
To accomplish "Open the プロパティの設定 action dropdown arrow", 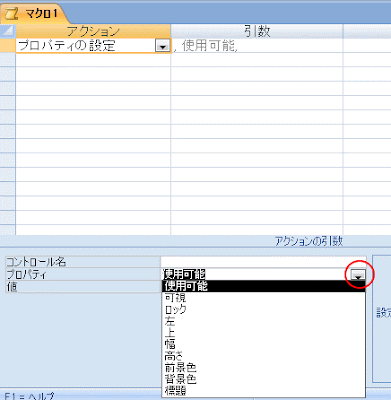I will [x=162, y=46].
